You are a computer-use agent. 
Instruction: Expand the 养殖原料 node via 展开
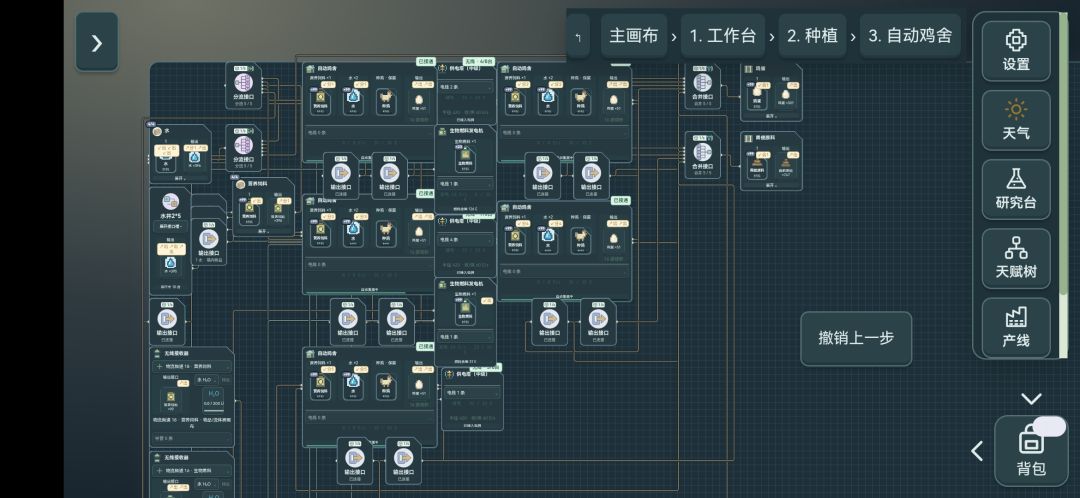coord(770,185)
